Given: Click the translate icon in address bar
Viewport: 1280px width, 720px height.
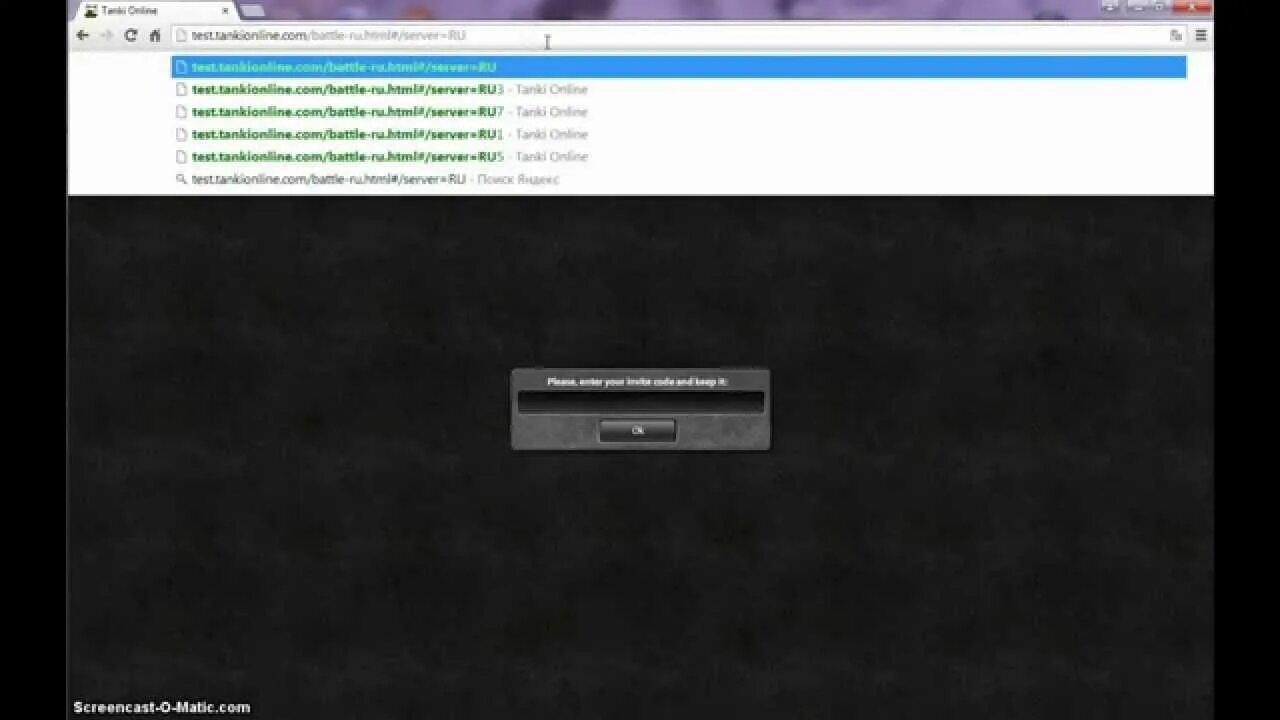Looking at the screenshot, I should pyautogui.click(x=1176, y=35).
